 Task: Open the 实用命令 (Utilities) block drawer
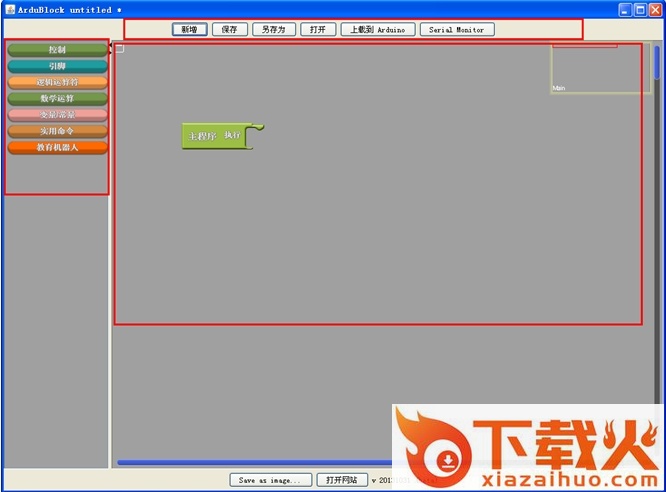[57, 131]
